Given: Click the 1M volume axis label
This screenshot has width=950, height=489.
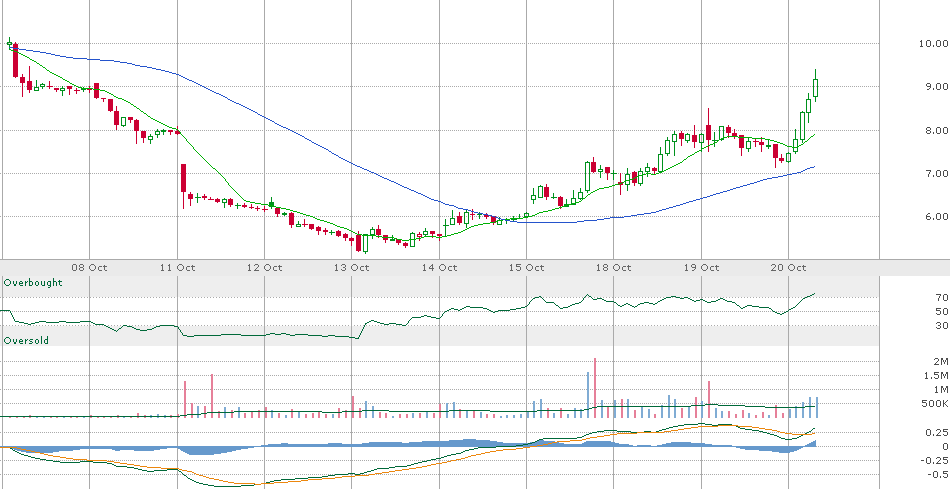Looking at the screenshot, I should pos(941,389).
